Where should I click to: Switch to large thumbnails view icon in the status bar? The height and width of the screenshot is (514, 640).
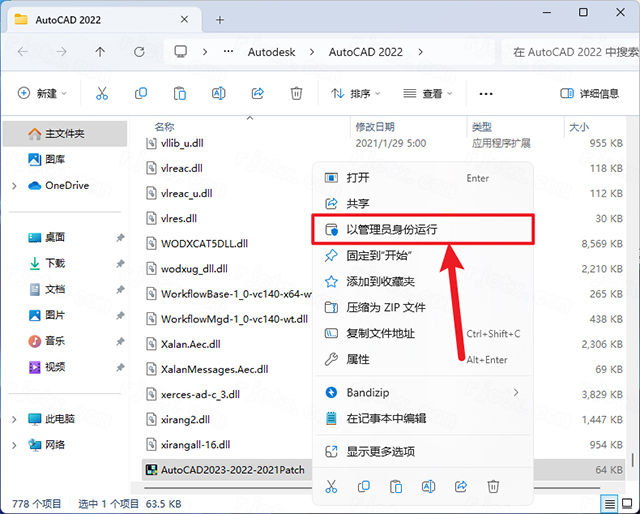(627, 504)
